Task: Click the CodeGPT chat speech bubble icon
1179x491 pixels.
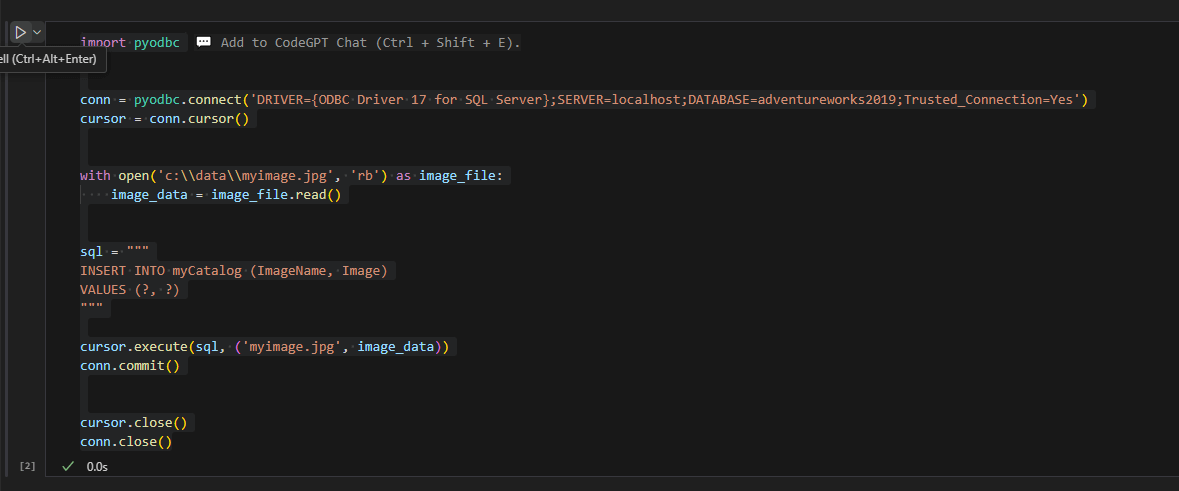Action: click(x=204, y=42)
